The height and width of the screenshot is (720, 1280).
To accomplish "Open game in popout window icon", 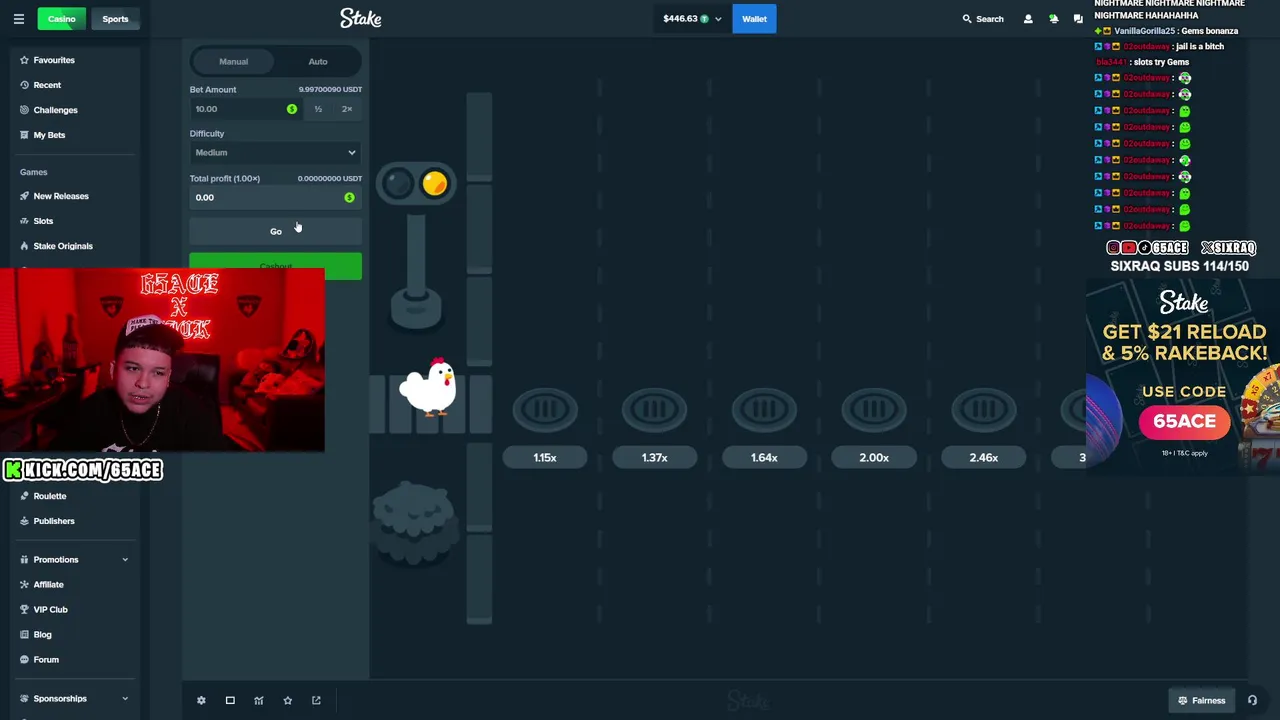I will click(x=316, y=701).
